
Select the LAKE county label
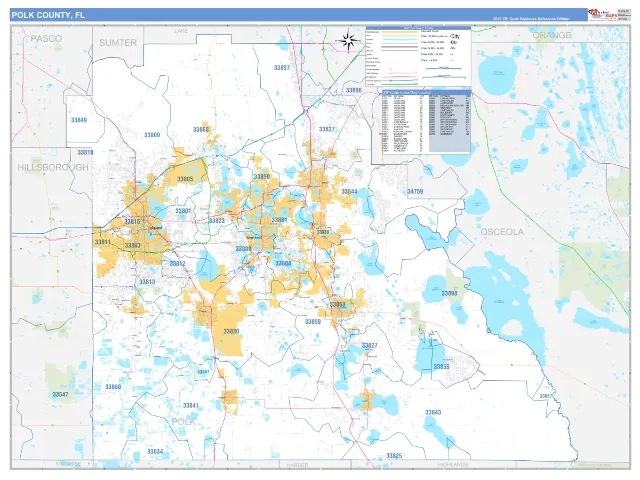[181, 31]
